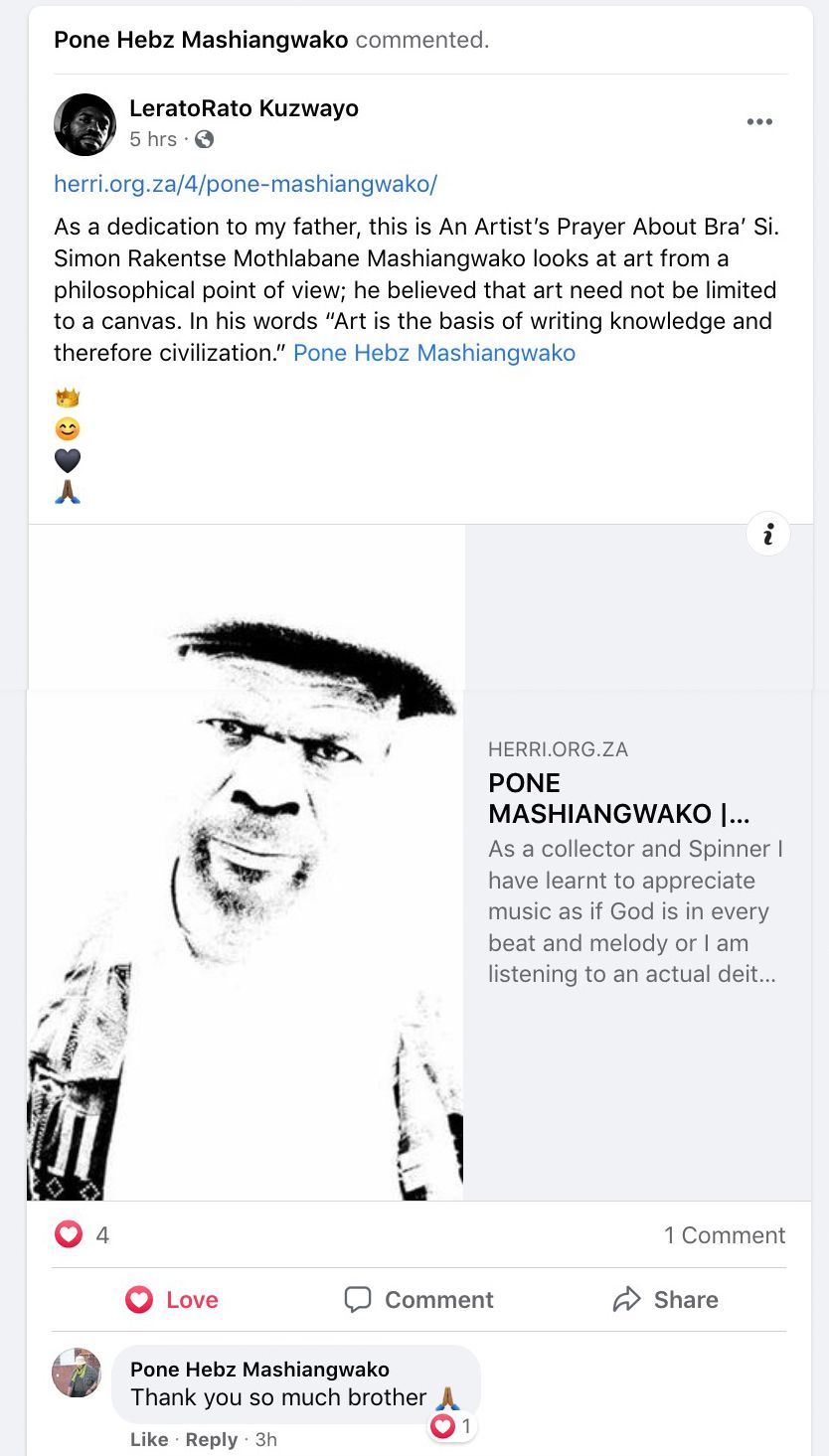Open the herri.org.za/4/pone-mashiangwako/ link
Screen dimensions: 829x1456
coord(246,184)
